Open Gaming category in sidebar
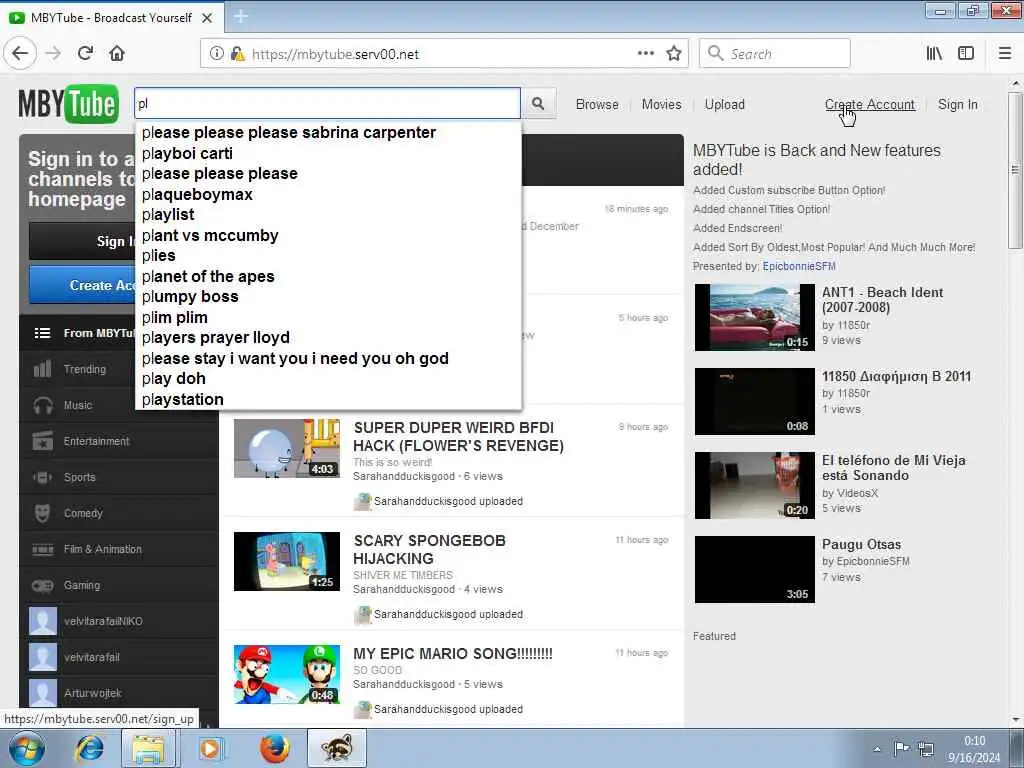Viewport: 1024px width, 768px height. 119,585
